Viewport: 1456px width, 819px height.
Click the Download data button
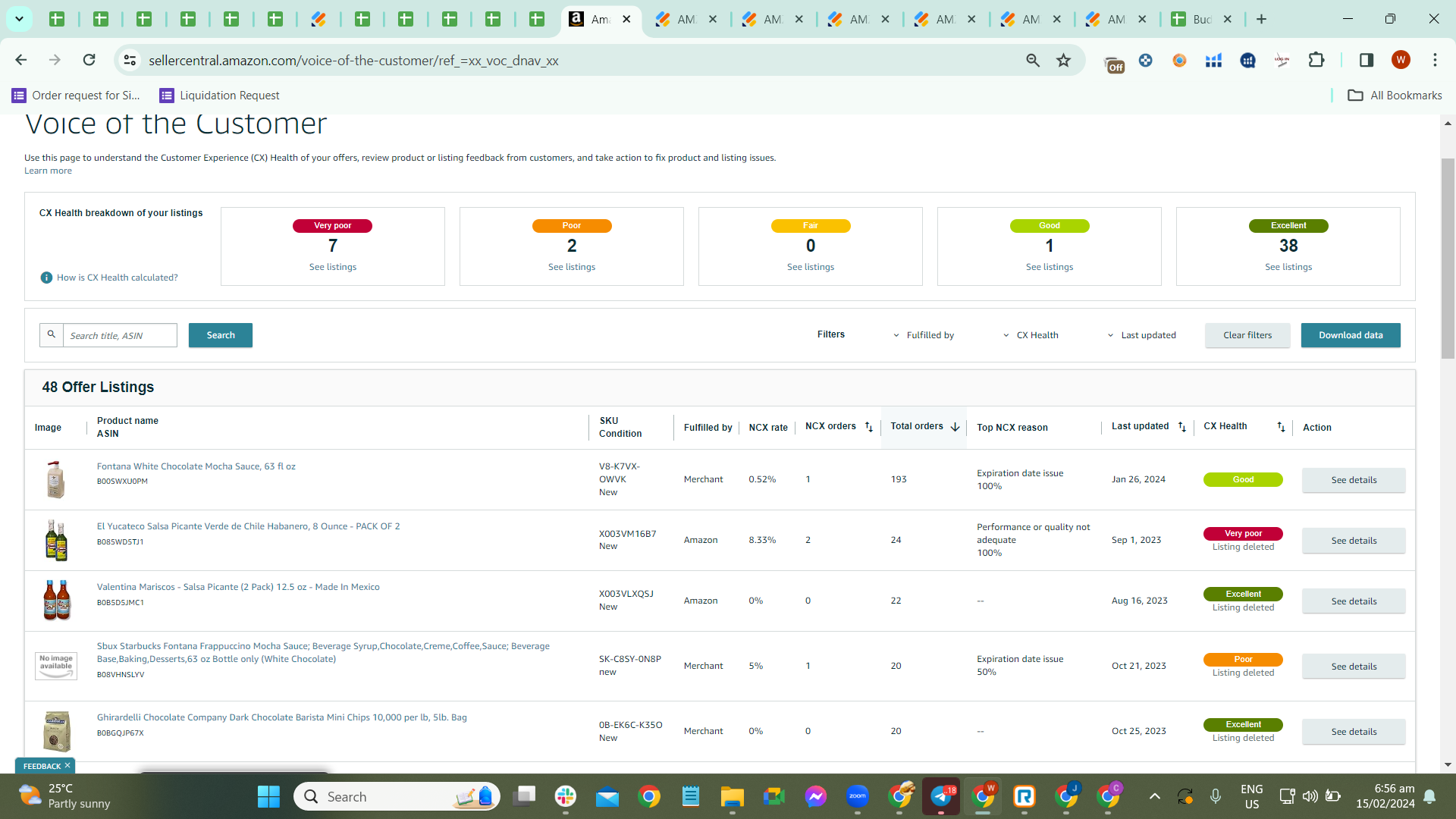pyautogui.click(x=1351, y=335)
